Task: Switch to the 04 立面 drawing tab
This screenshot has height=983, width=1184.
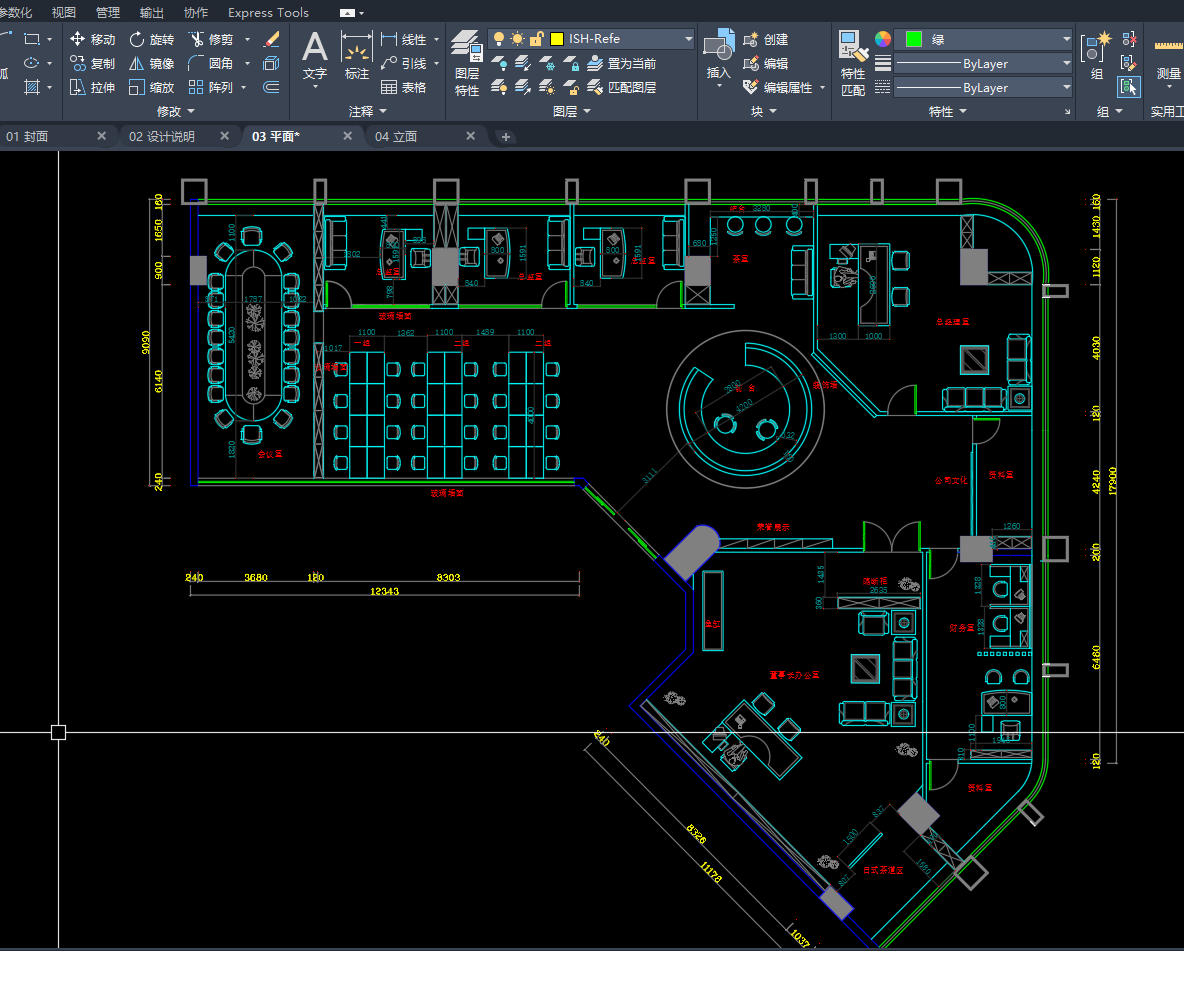Action: coord(396,137)
